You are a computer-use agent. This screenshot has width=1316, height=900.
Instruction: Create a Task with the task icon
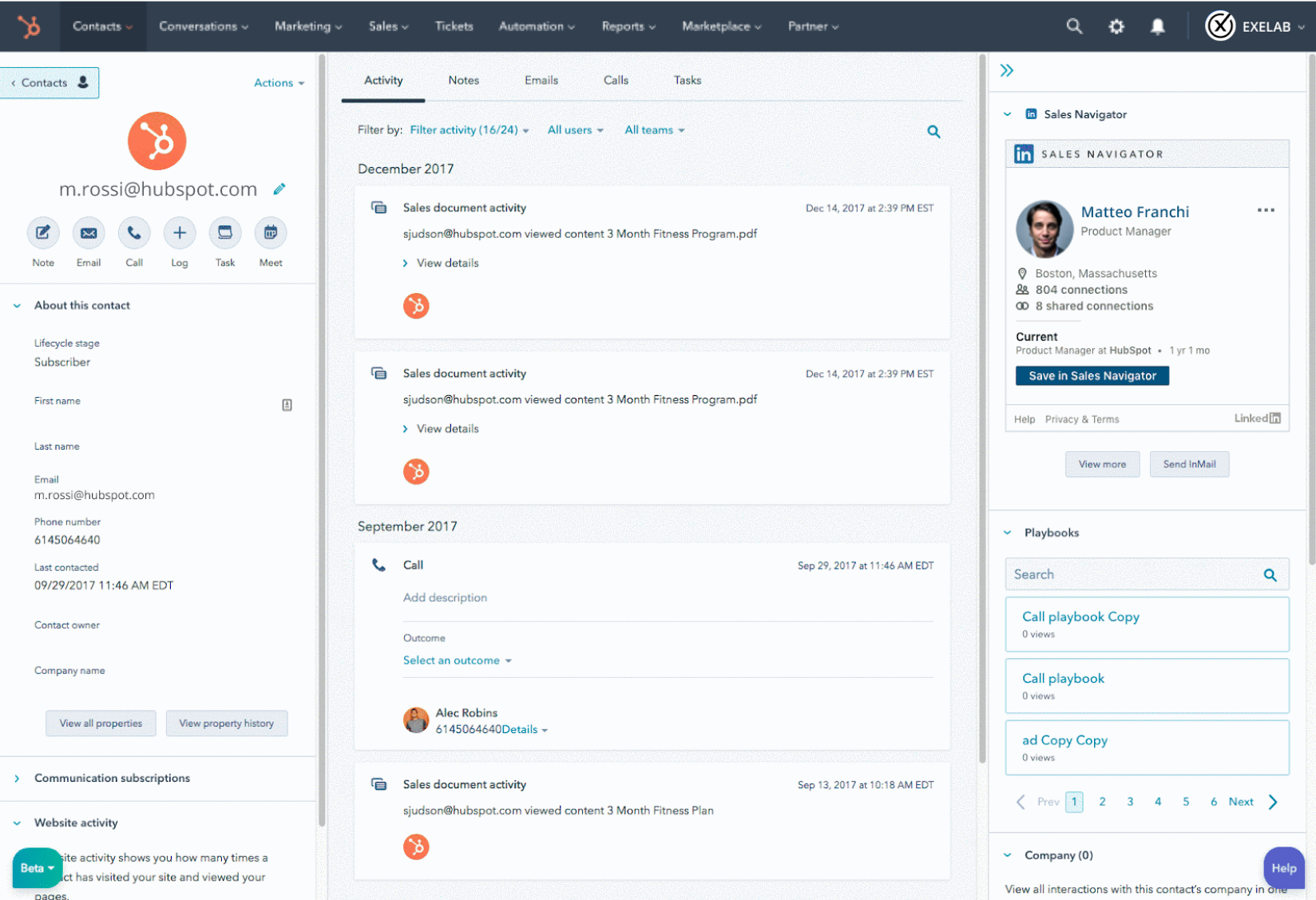click(225, 232)
